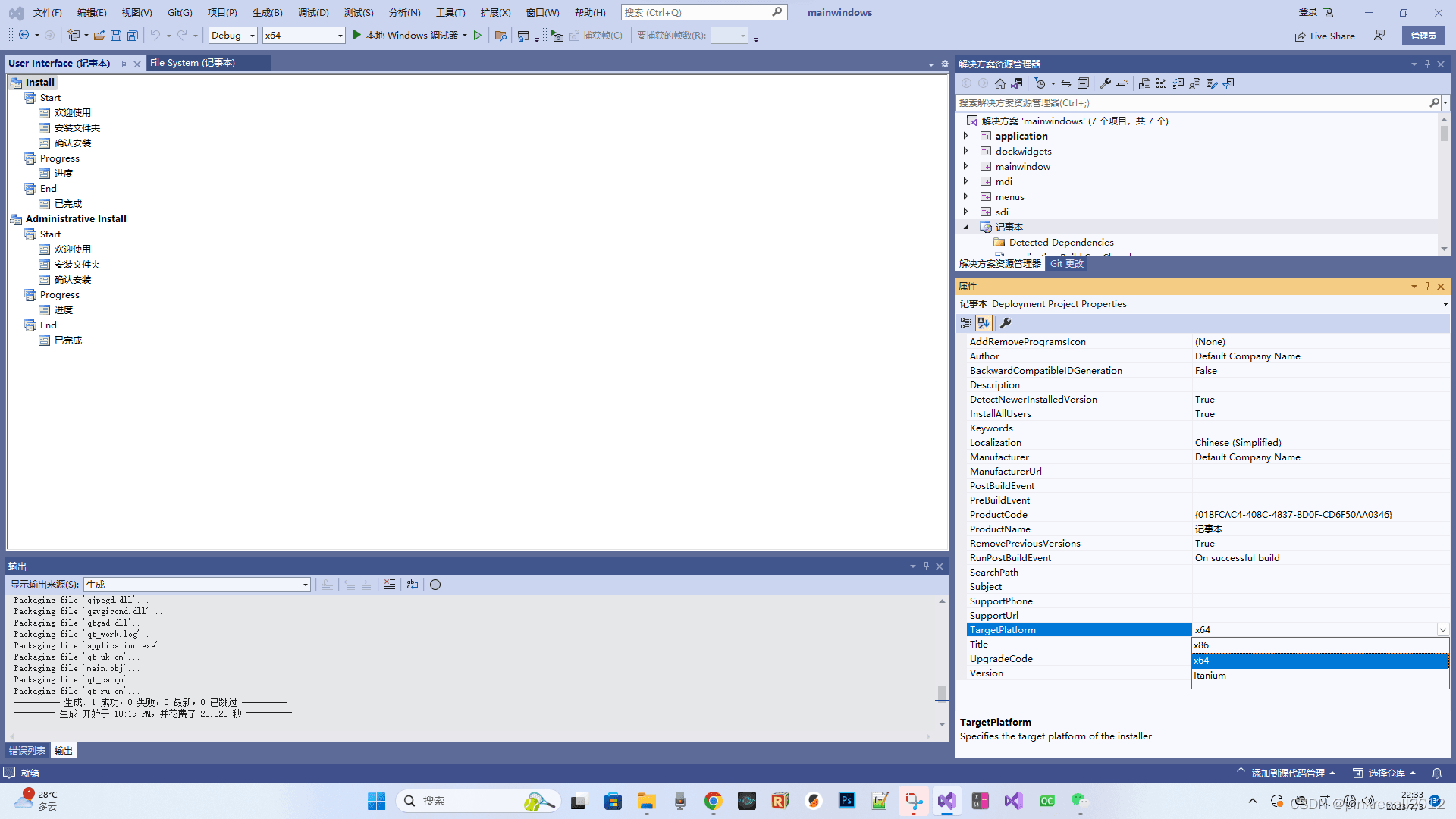Click Collapse All icon in Solution Explorer
The image size is (1456, 819).
(1083, 83)
